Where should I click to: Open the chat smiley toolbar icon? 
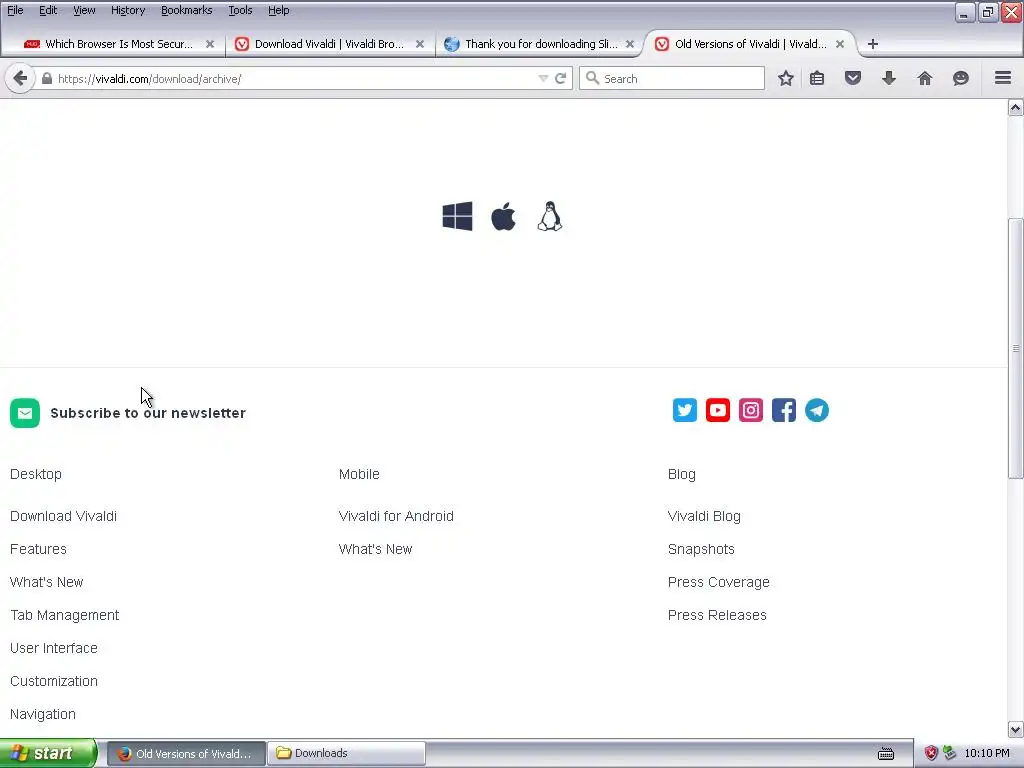(x=961, y=78)
